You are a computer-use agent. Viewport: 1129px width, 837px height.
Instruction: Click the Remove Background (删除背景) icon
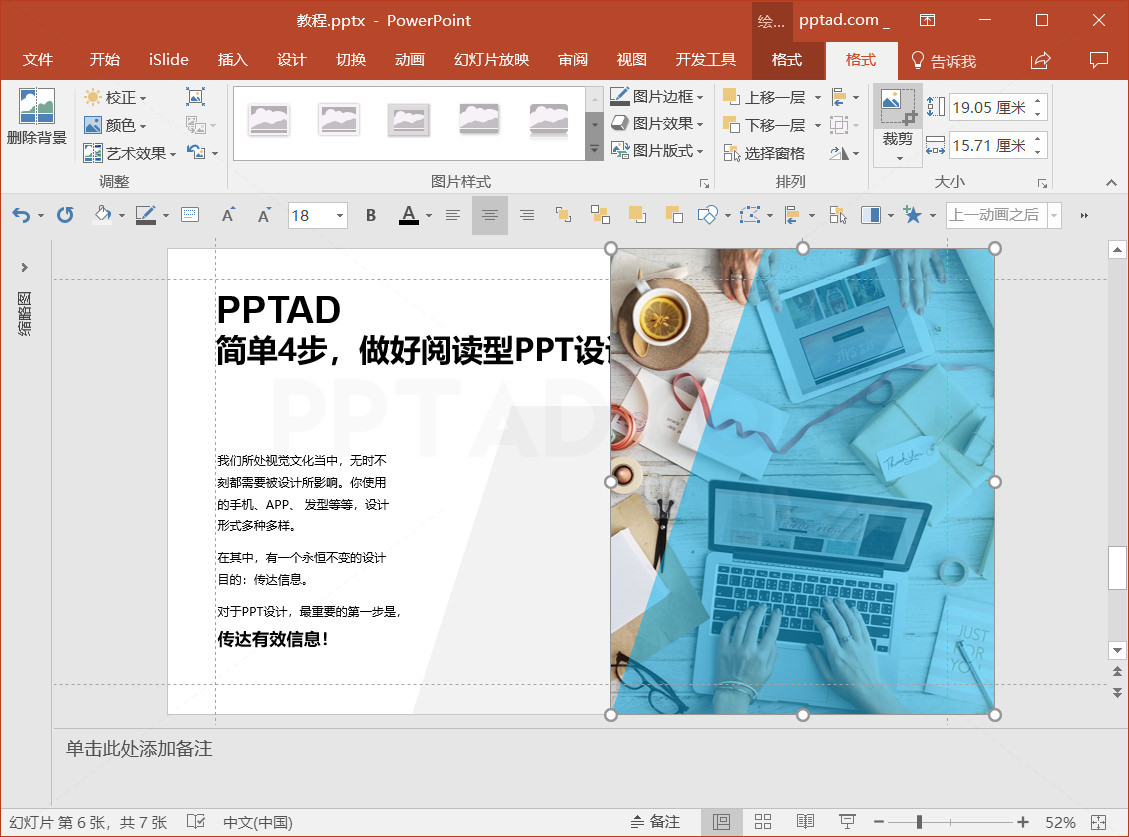tap(37, 106)
